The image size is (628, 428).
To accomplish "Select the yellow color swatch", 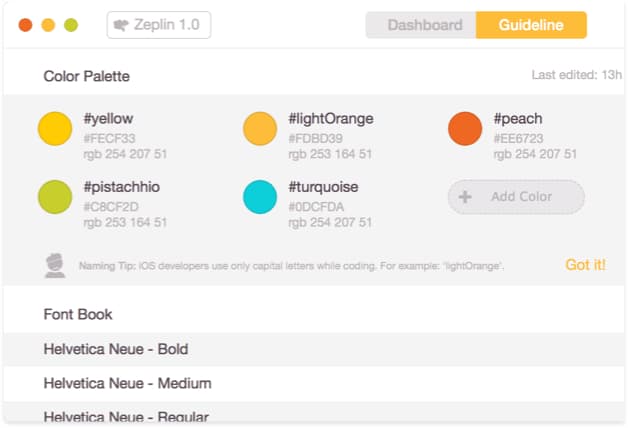I will pos(55,129).
